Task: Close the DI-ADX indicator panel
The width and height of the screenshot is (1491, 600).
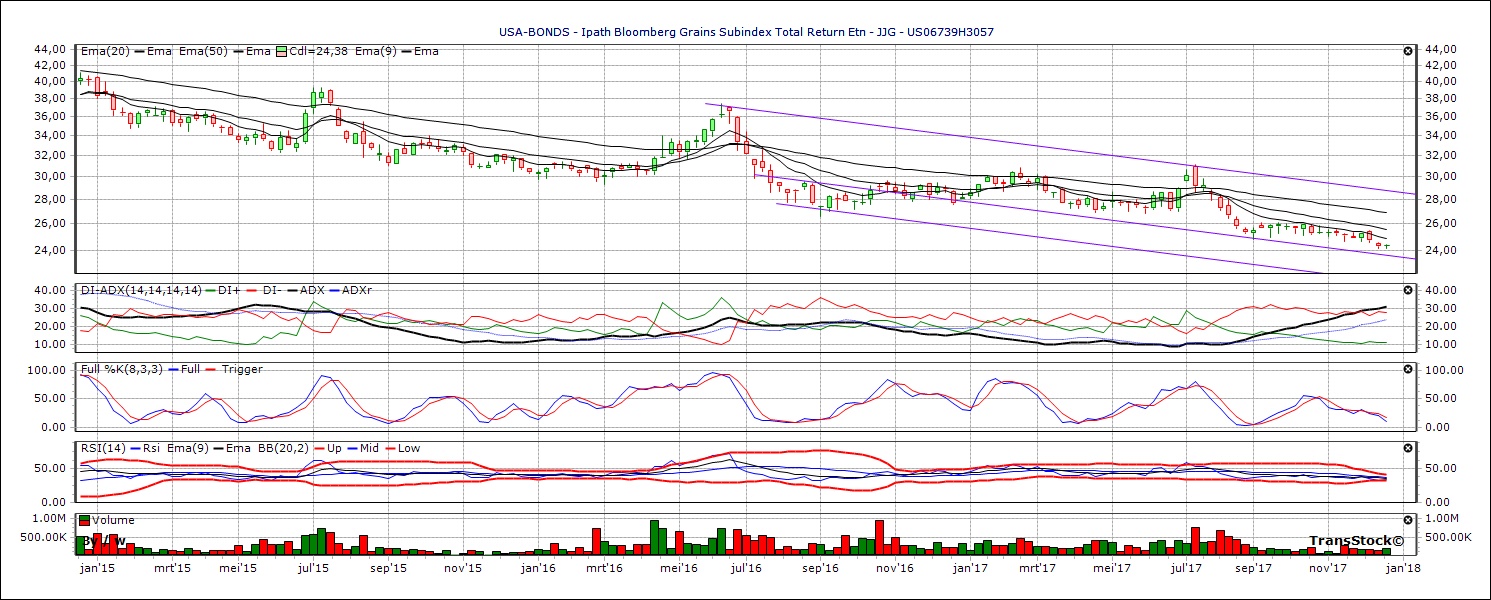Action: (1408, 290)
